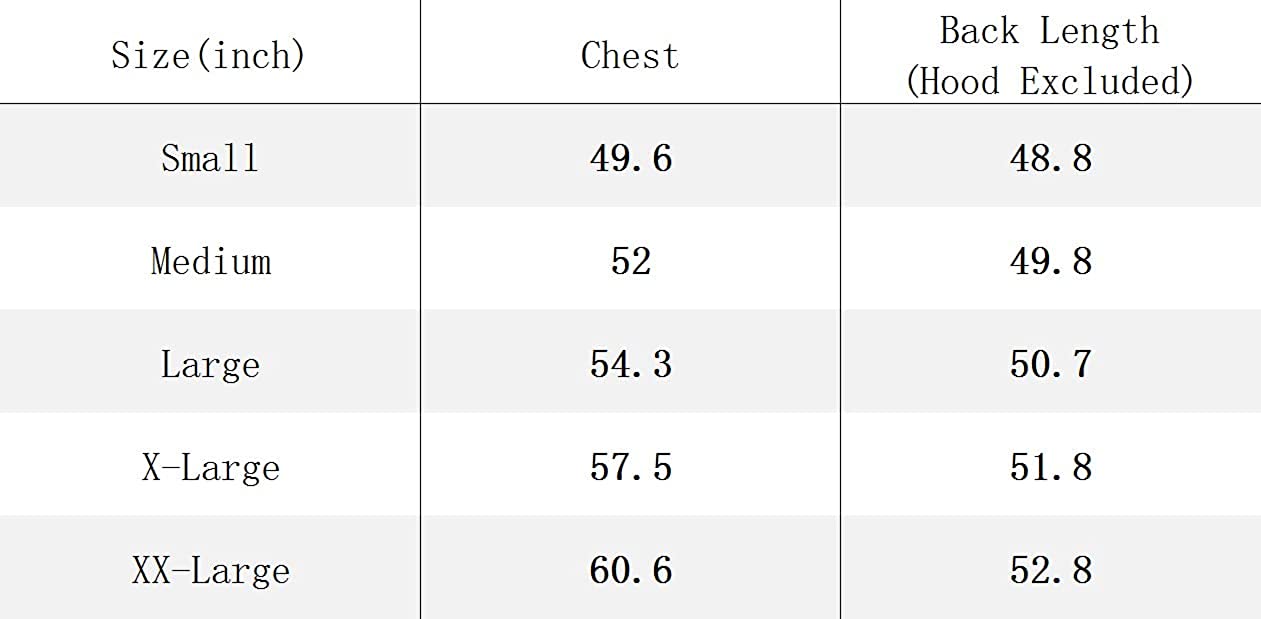Select chest value 52 for Medium
1261x619 pixels.
(631, 262)
